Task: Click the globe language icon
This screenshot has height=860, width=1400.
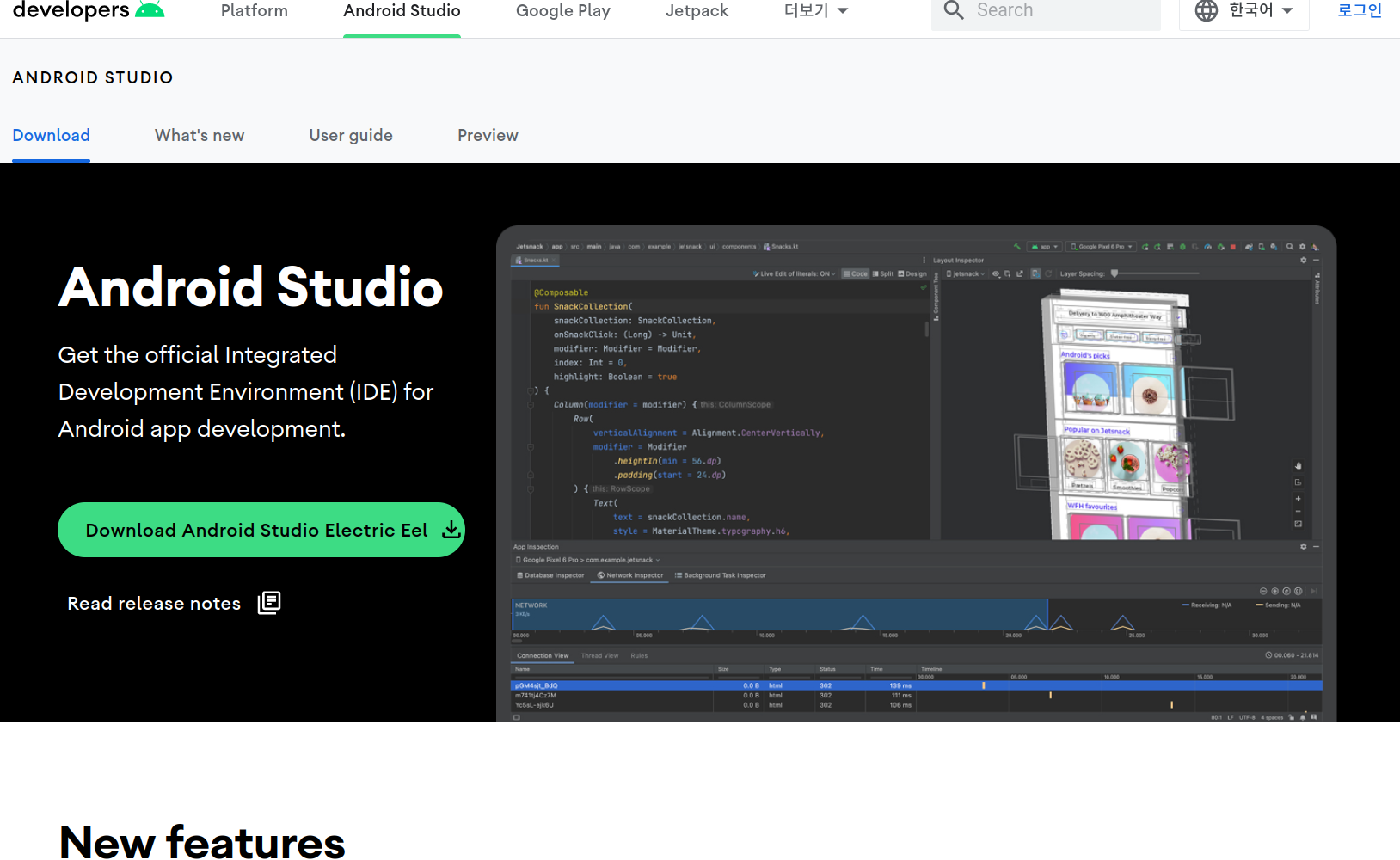Action: pyautogui.click(x=1207, y=10)
